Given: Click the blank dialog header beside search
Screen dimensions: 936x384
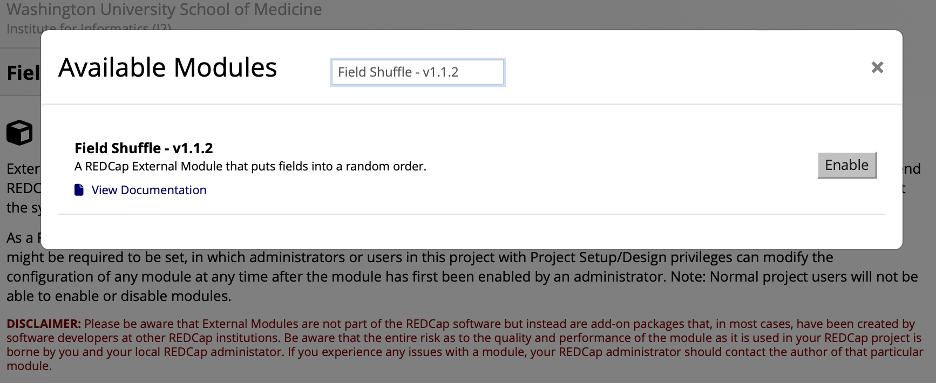Looking at the screenshot, I should click(x=686, y=67).
